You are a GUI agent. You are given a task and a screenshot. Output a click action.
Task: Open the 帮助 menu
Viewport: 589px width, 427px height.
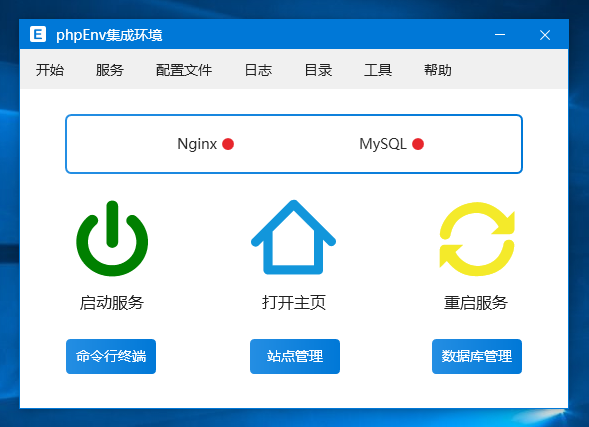pyautogui.click(x=438, y=70)
